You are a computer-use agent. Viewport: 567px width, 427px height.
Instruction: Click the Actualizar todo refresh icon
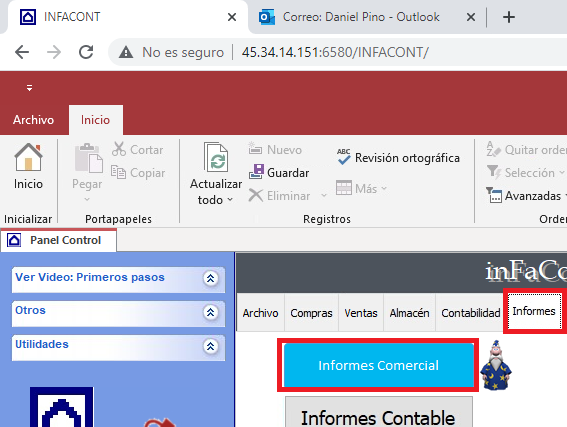pyautogui.click(x=216, y=157)
